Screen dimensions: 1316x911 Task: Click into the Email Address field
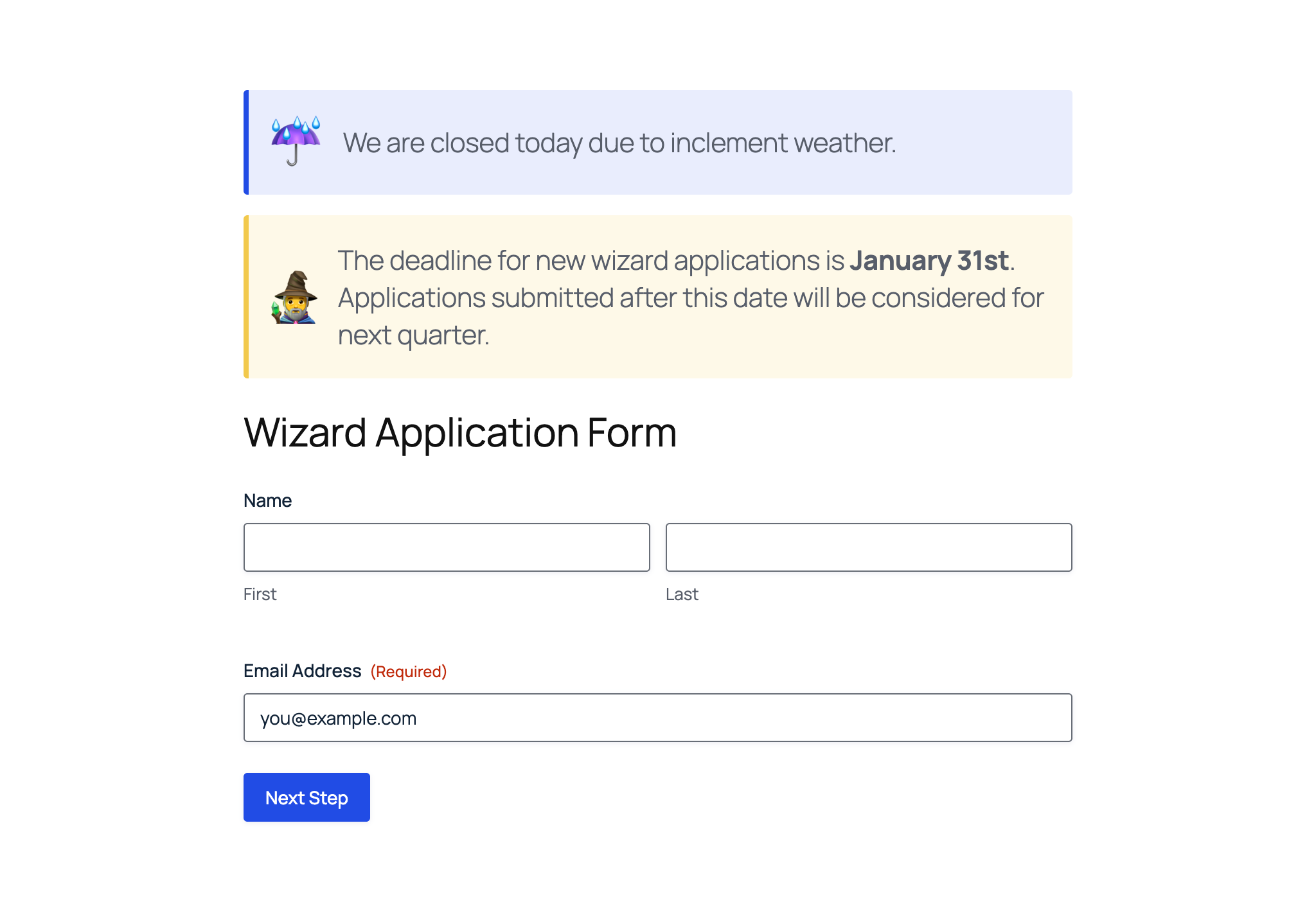[657, 718]
